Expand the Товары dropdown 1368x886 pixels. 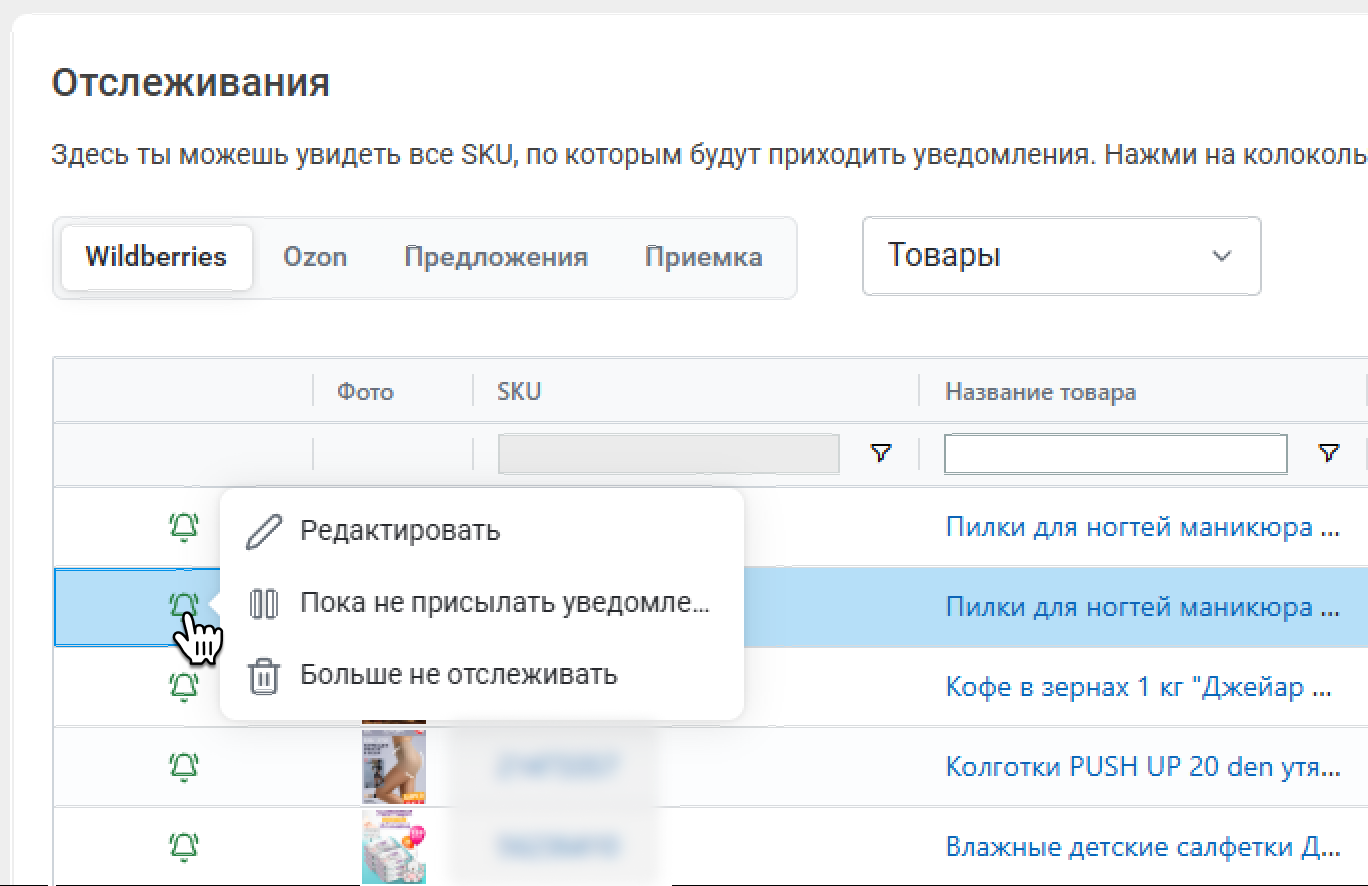pyautogui.click(x=1060, y=256)
